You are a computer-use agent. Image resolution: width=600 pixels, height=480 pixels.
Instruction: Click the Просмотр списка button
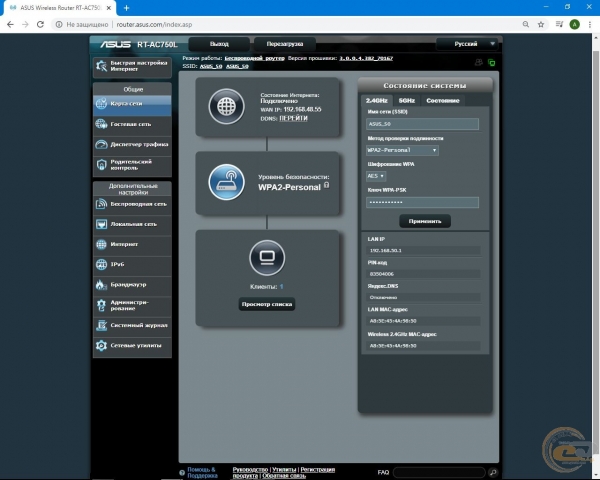[x=267, y=304]
